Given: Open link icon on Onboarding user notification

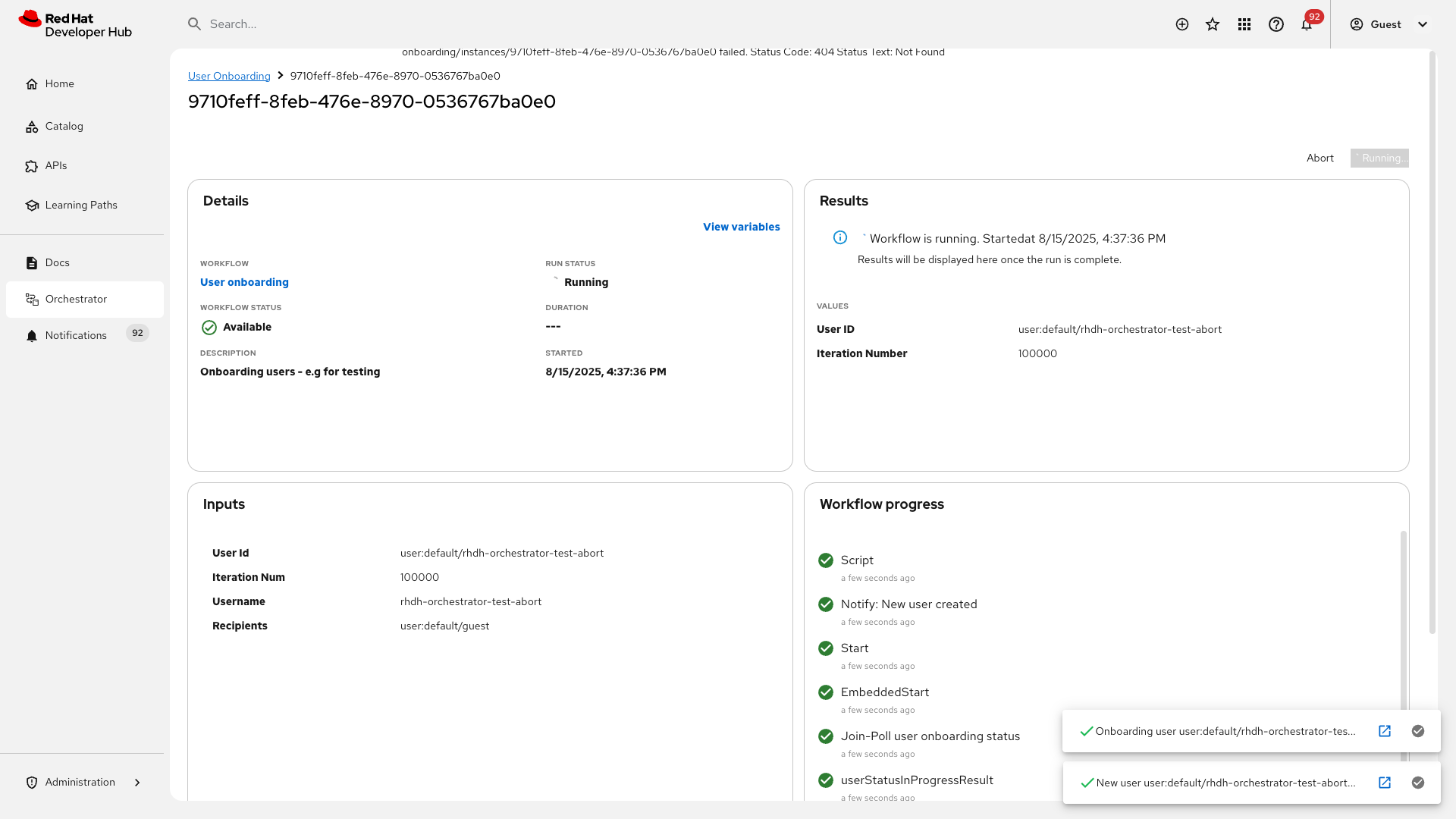Looking at the screenshot, I should [1385, 731].
